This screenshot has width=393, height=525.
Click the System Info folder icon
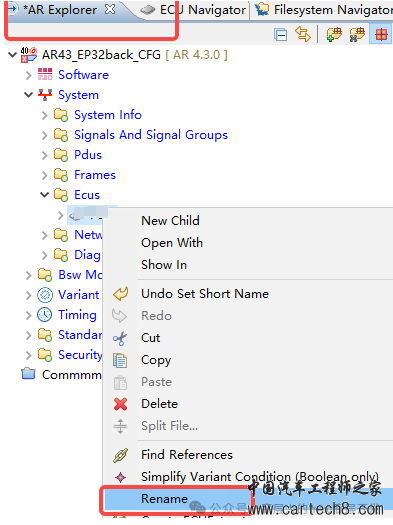61,115
